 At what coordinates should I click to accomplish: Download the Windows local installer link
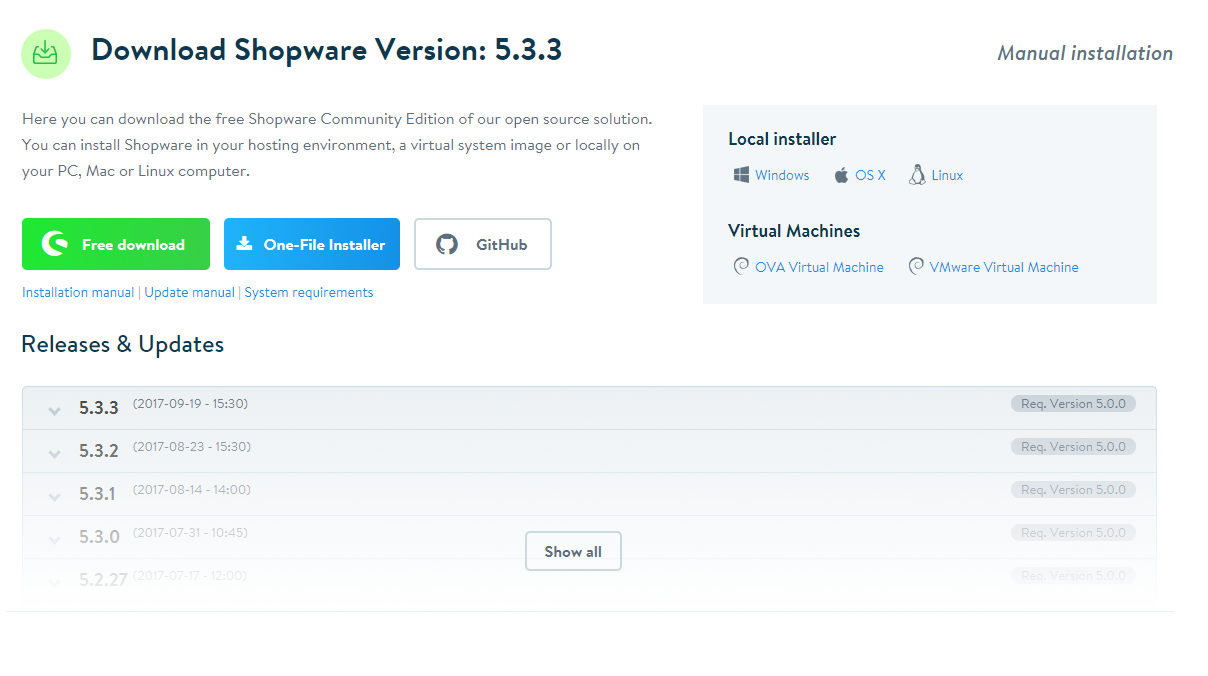click(782, 175)
